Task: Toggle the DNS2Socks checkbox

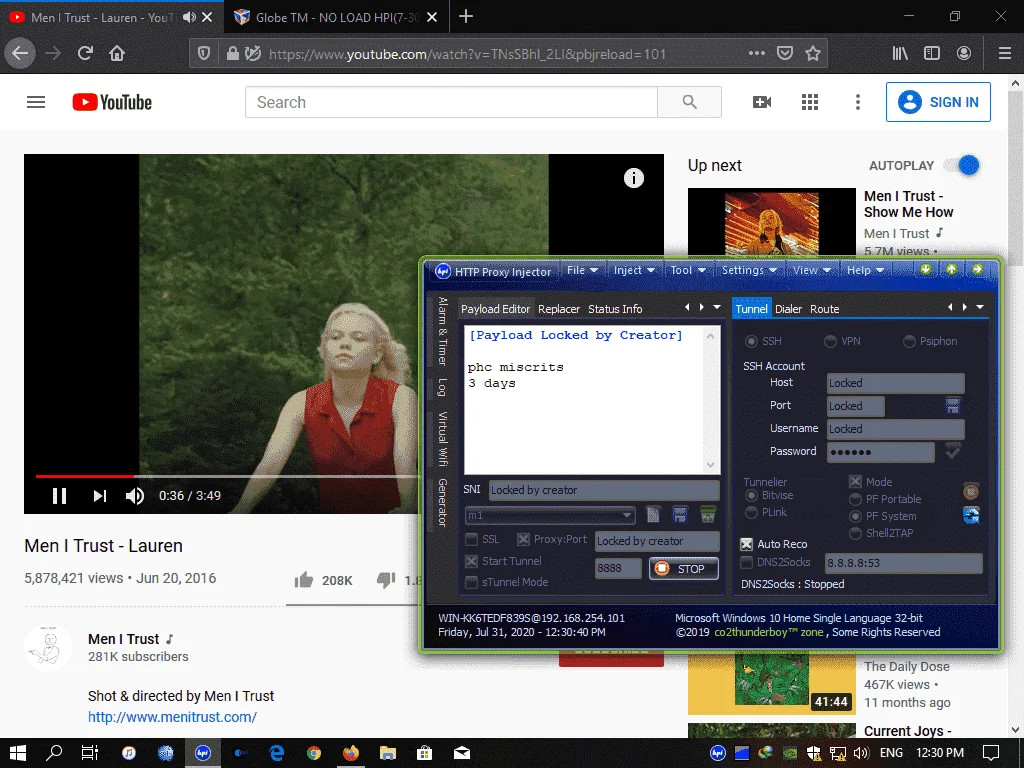Action: (746, 562)
